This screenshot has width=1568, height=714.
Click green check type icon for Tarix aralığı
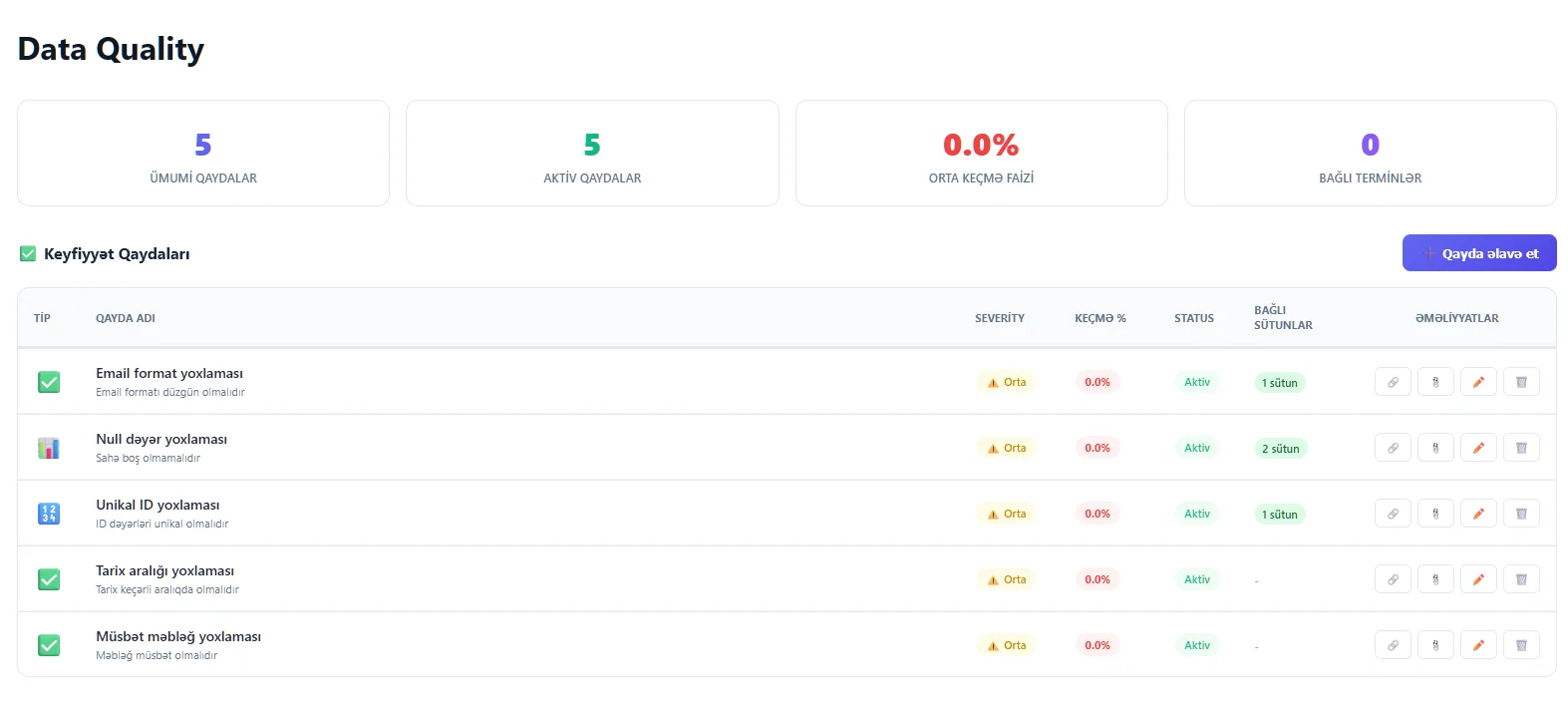pyautogui.click(x=49, y=579)
